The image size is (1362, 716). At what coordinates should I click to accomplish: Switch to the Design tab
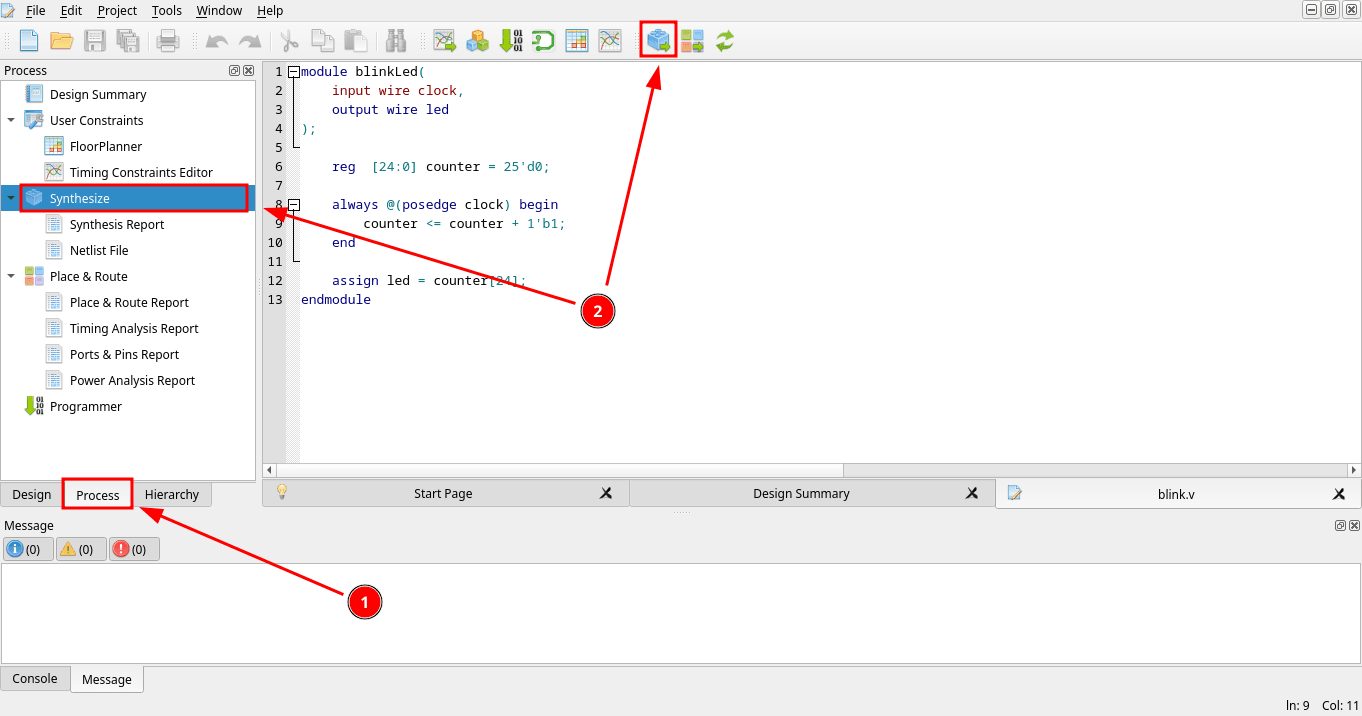(32, 494)
